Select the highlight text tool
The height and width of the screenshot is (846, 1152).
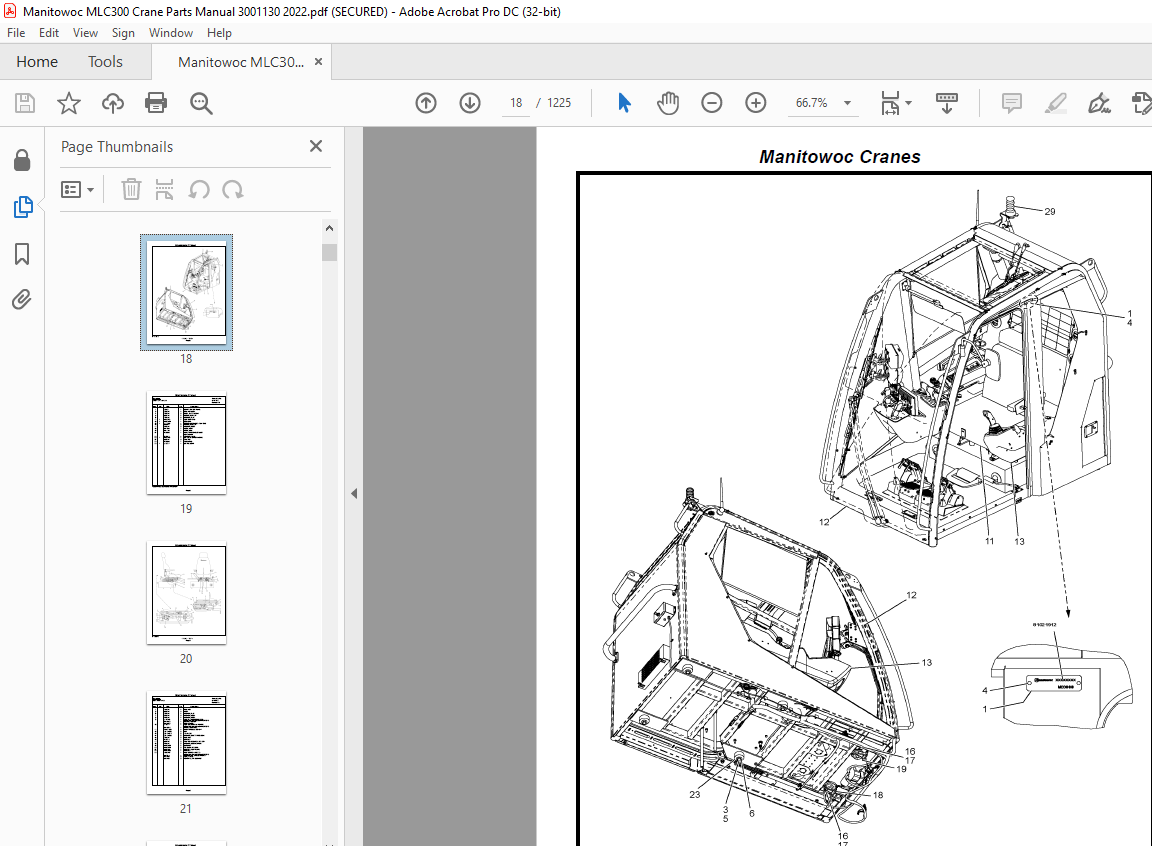[x=1056, y=103]
